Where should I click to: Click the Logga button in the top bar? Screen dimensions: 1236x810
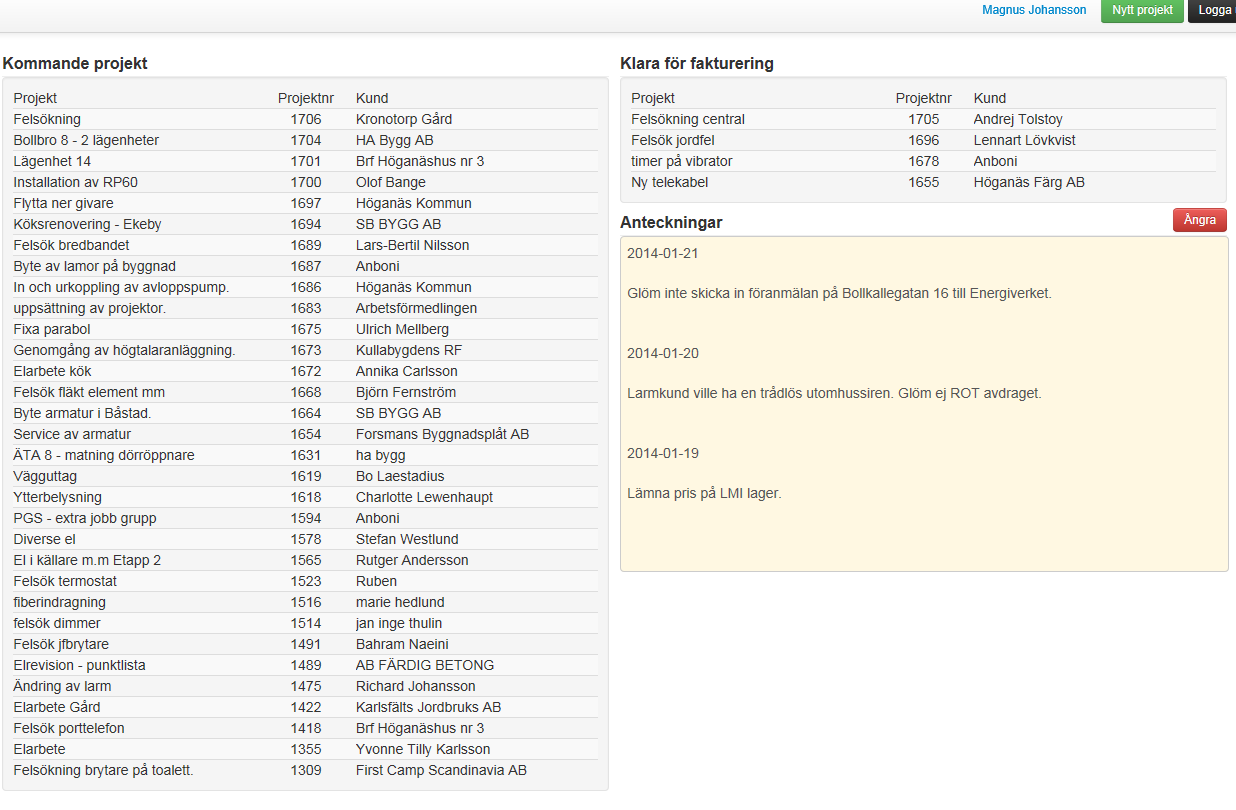tap(1213, 11)
